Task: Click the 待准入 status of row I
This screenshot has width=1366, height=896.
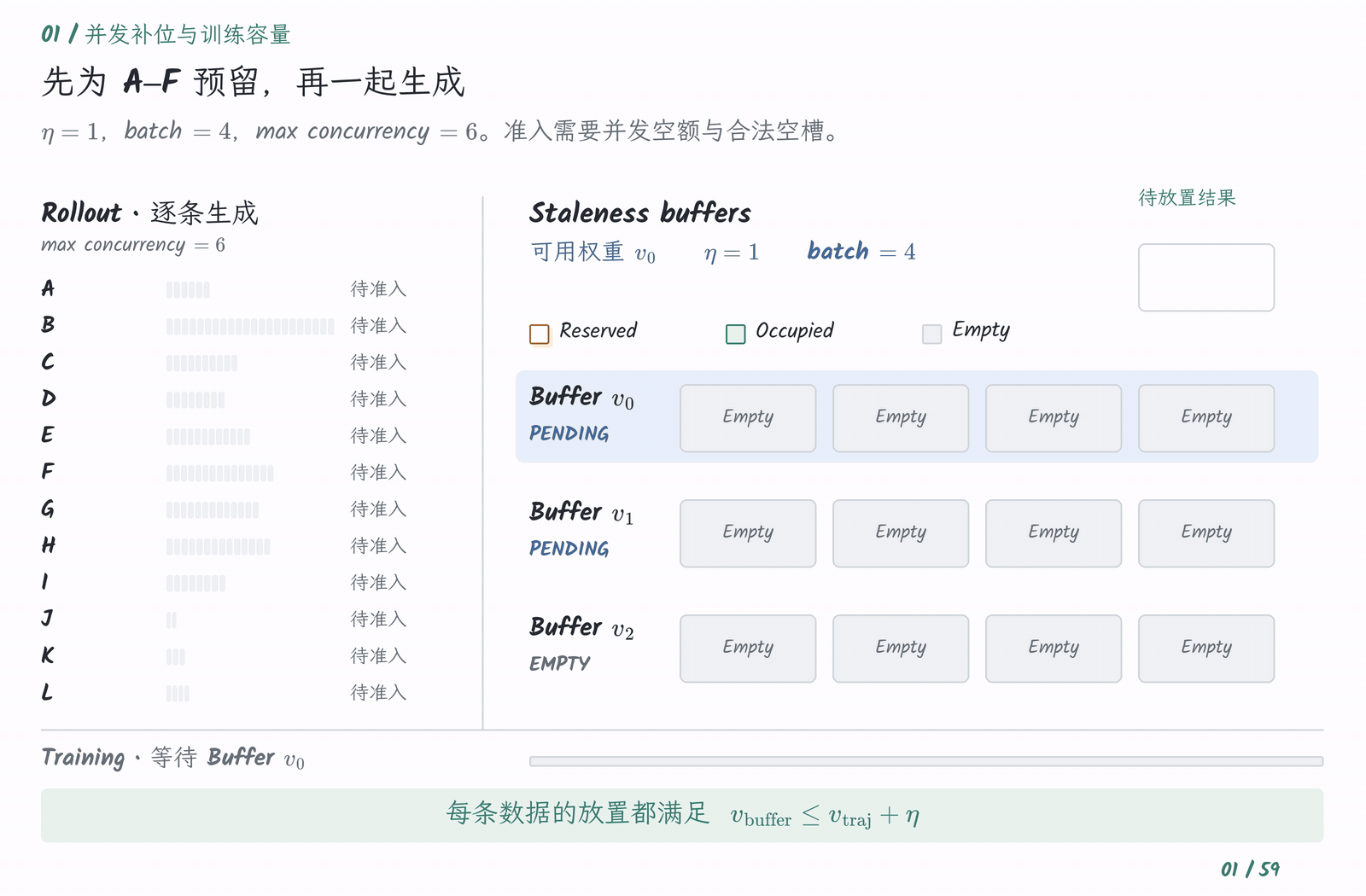Action: (x=378, y=583)
